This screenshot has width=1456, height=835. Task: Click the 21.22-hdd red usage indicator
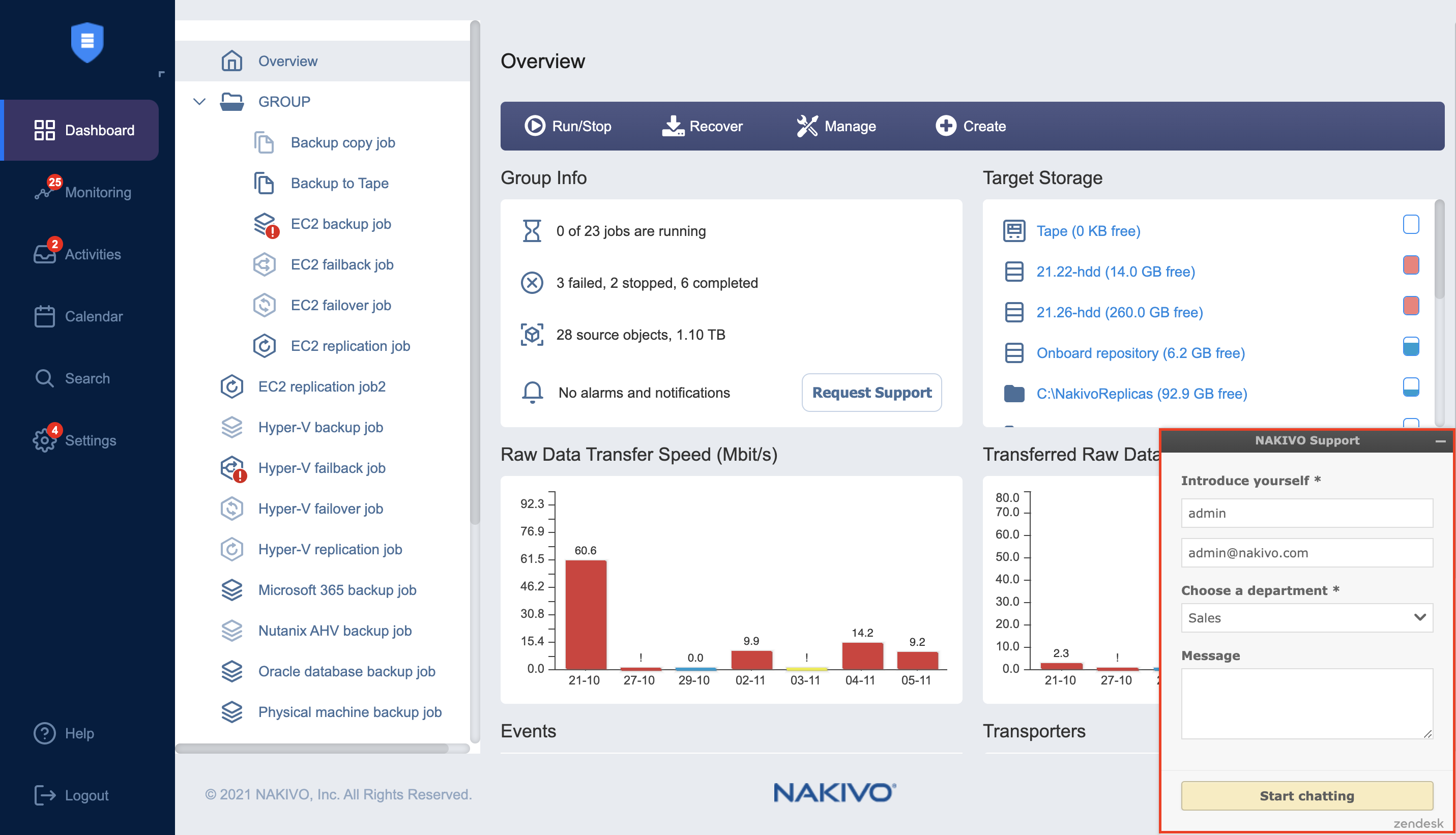tap(1411, 265)
